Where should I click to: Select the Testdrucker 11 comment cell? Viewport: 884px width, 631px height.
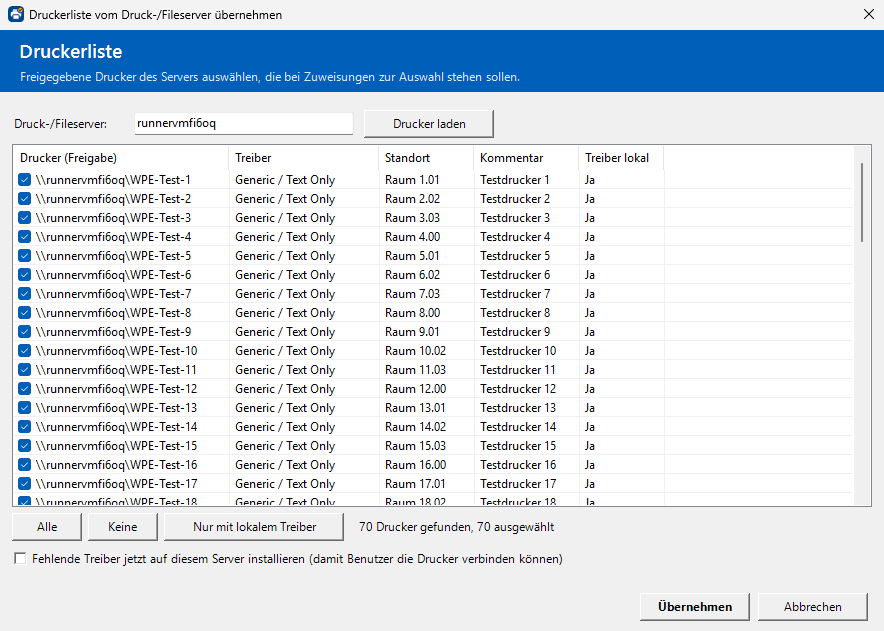[518, 370]
